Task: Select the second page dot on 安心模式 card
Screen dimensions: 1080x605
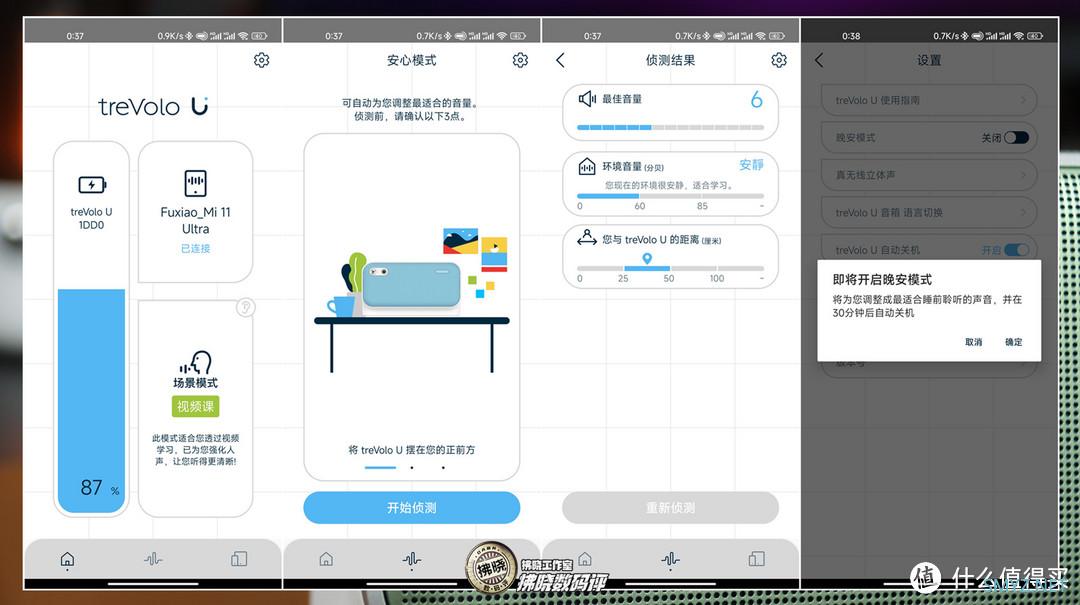Action: pos(412,468)
